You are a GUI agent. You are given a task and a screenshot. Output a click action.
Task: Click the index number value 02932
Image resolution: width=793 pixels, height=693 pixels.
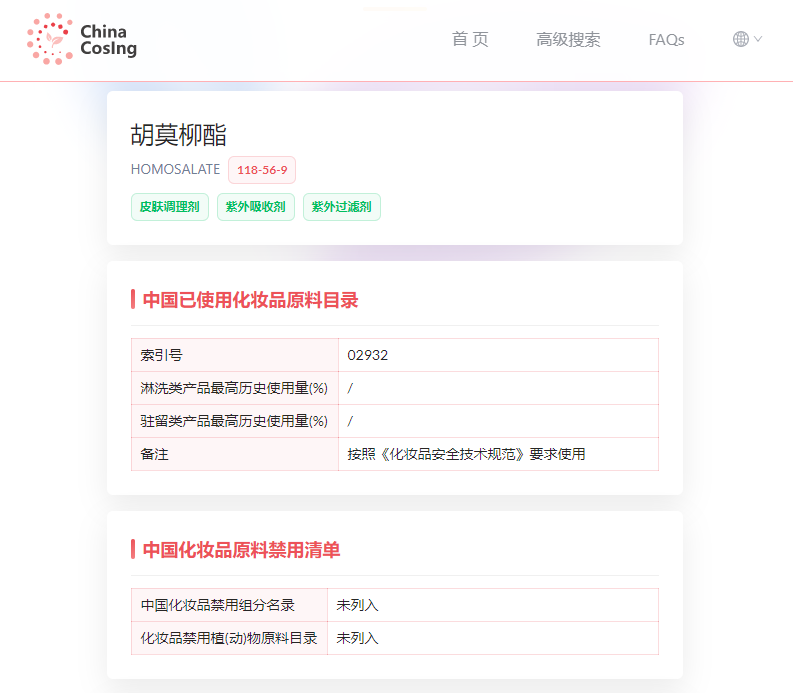pyautogui.click(x=368, y=355)
